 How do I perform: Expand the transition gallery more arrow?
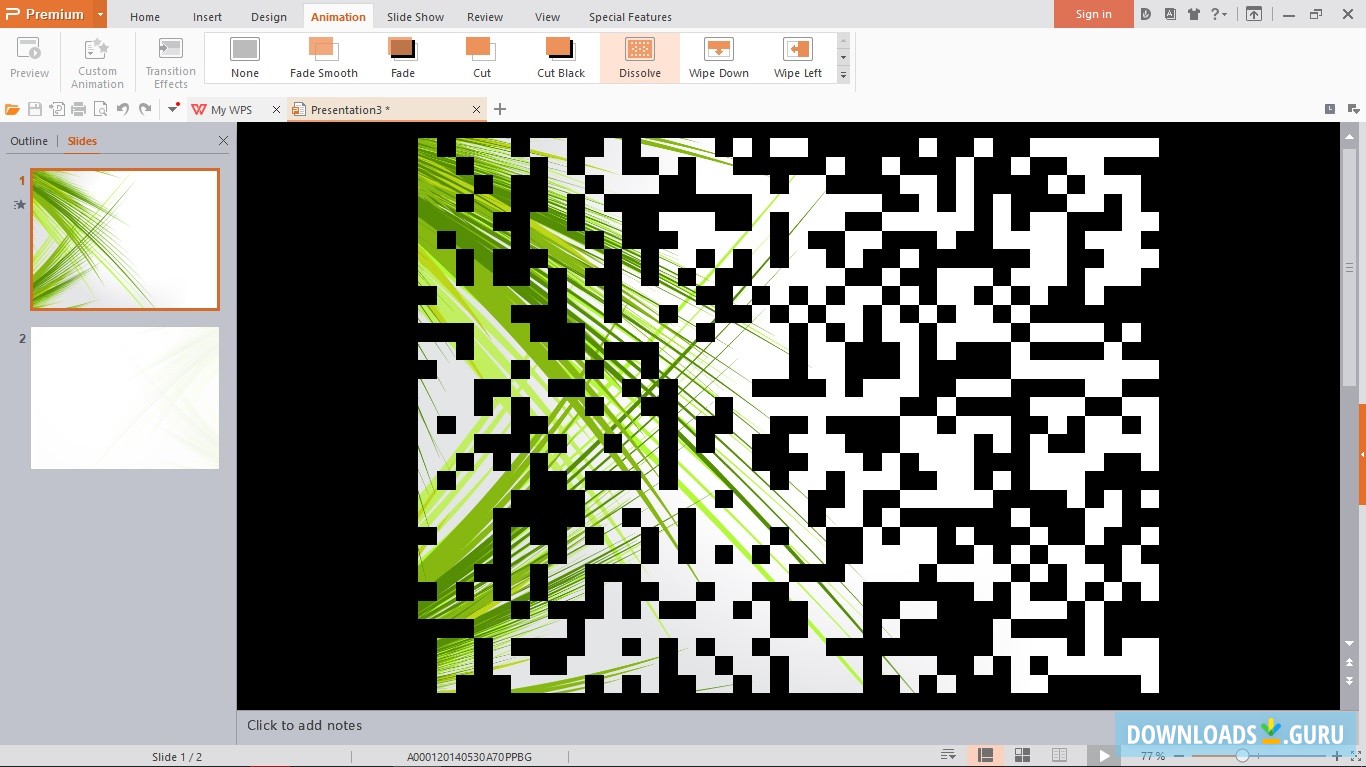pyautogui.click(x=843, y=75)
